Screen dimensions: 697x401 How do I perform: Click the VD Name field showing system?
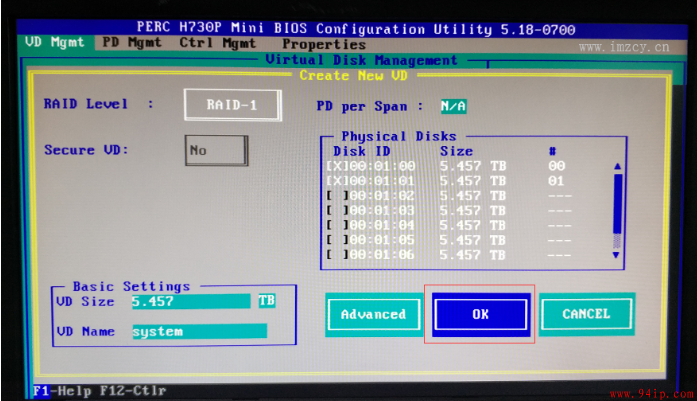click(200, 331)
